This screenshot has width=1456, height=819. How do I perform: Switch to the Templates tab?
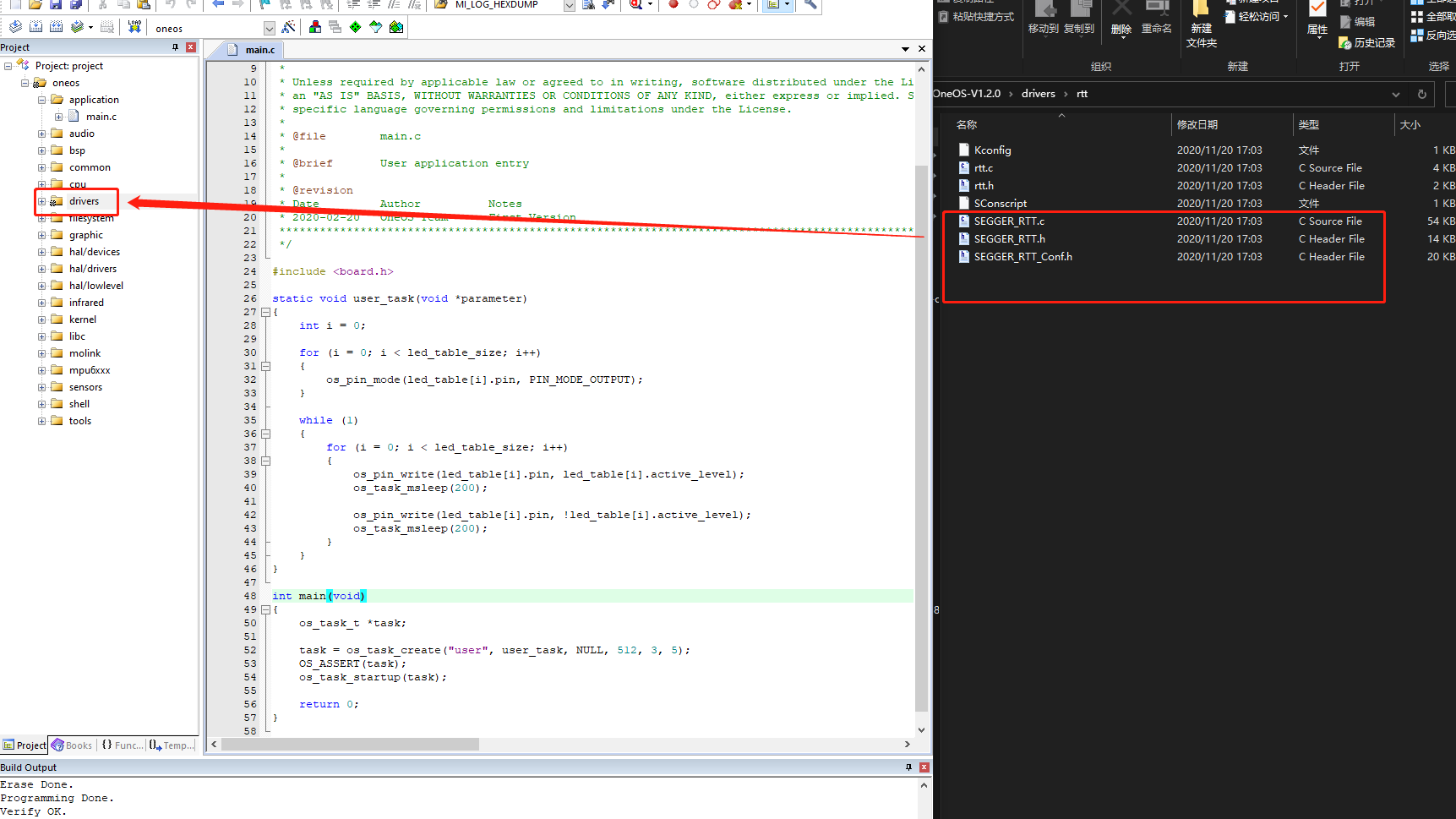tap(172, 745)
